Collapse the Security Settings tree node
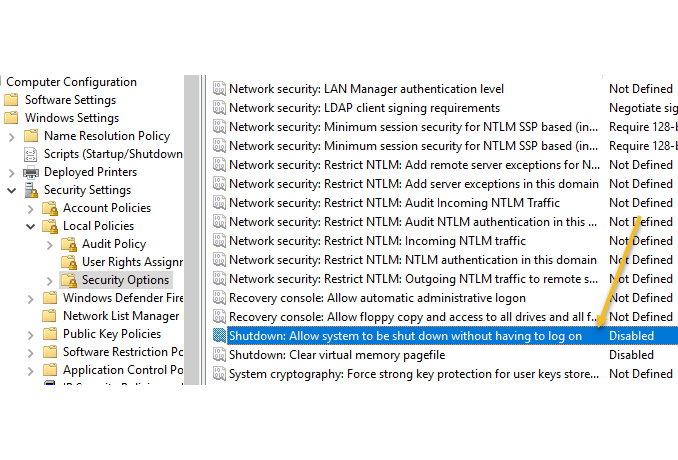 (x=11, y=190)
